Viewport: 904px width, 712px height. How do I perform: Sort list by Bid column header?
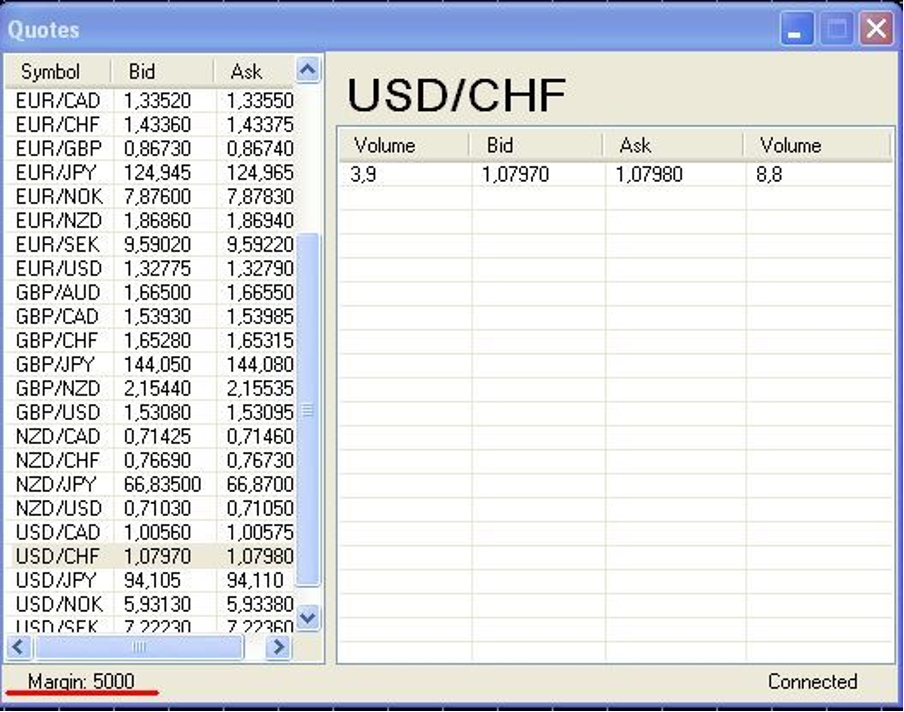(142, 72)
